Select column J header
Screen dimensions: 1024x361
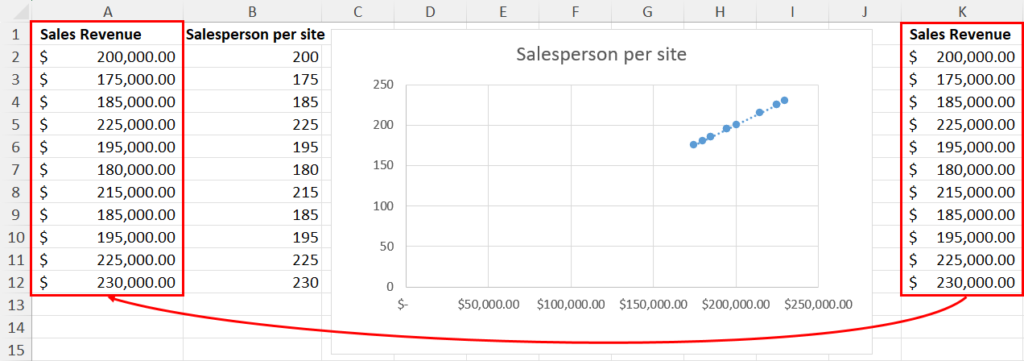pos(864,11)
